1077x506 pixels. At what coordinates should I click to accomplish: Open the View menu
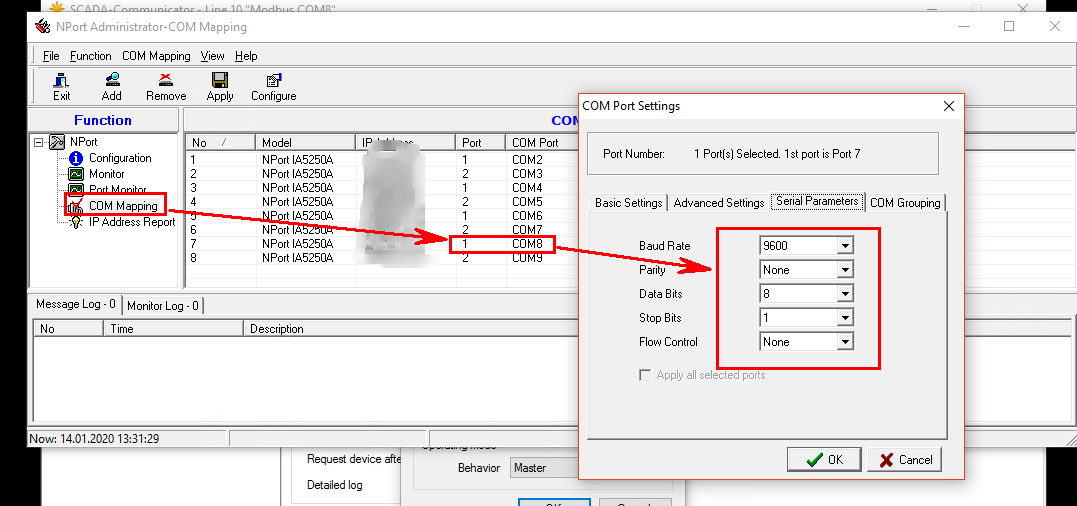coord(212,56)
